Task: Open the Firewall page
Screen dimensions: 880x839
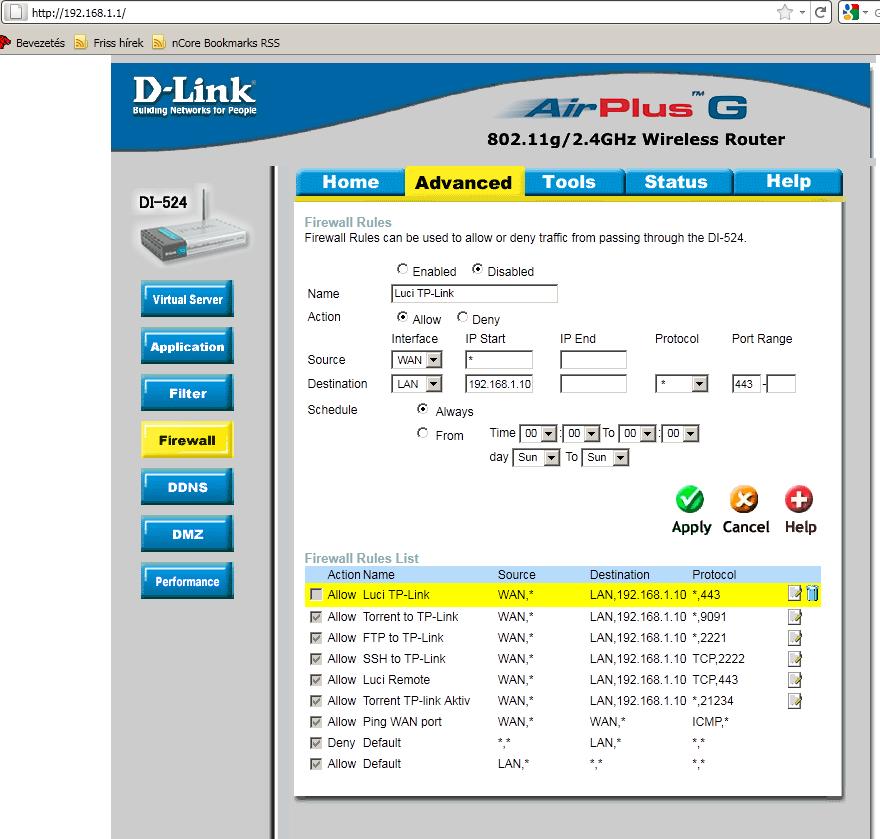Action: [x=187, y=440]
